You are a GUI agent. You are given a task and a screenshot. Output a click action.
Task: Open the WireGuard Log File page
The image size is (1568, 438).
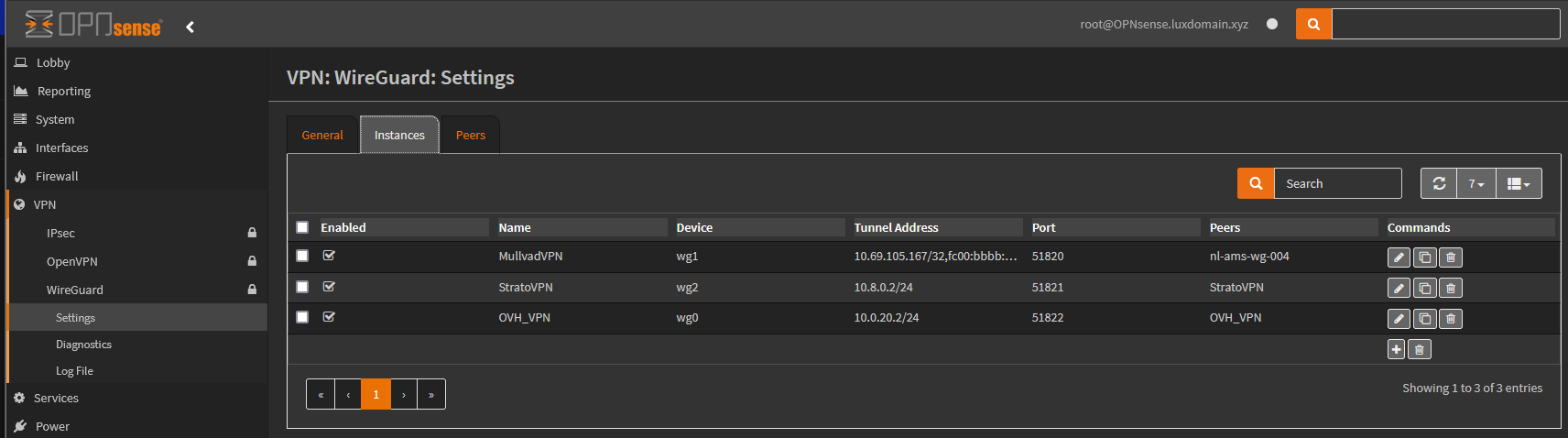click(74, 371)
